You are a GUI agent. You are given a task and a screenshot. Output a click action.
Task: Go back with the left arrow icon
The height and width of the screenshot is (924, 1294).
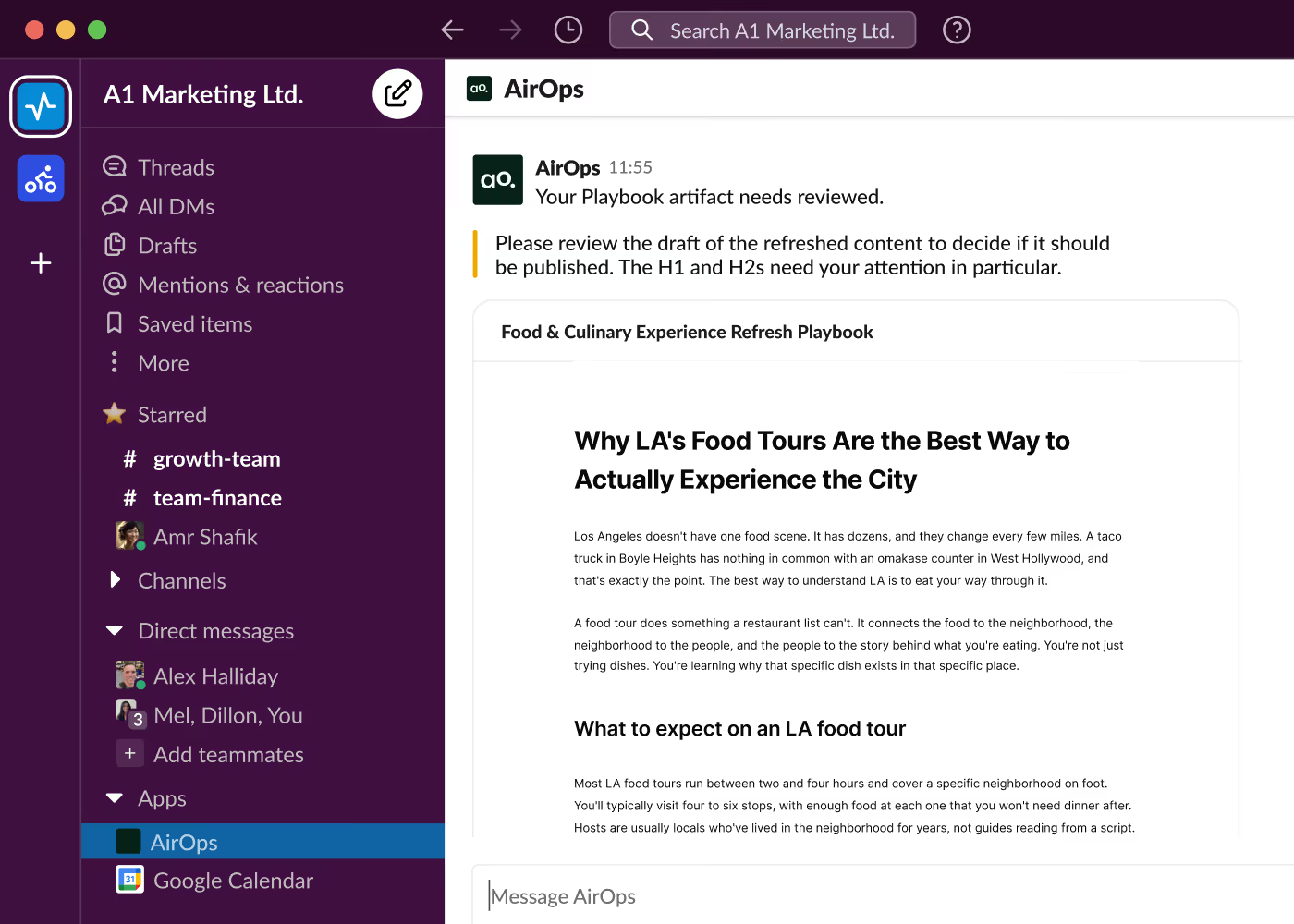point(452,30)
